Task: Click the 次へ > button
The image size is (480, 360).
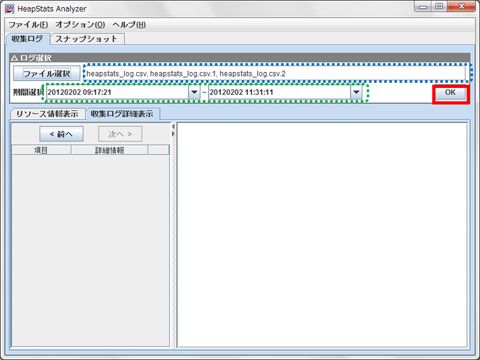Action: tap(120, 134)
